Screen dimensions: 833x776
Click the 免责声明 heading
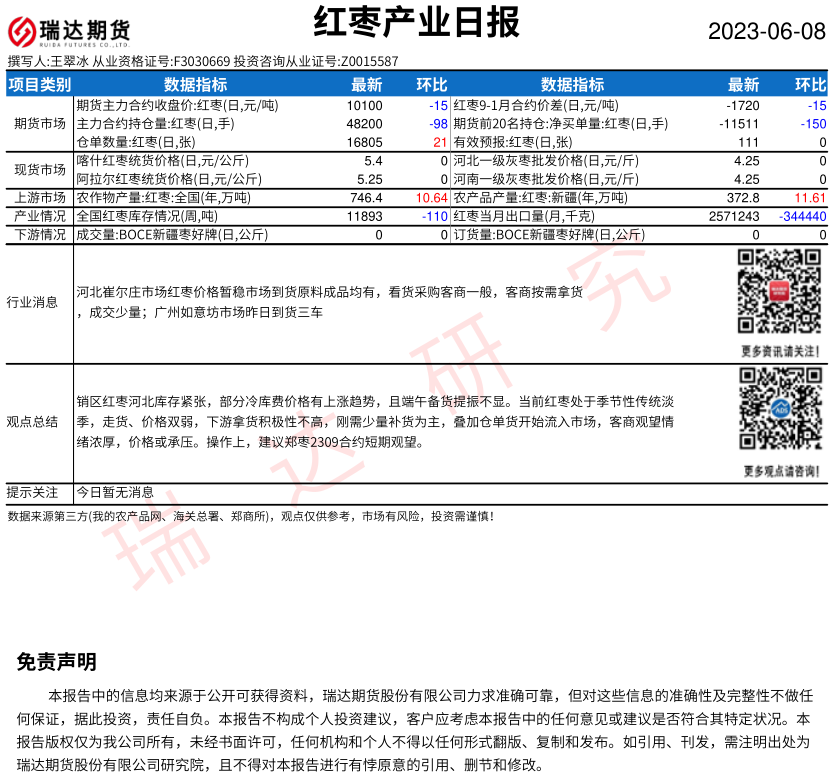56,662
